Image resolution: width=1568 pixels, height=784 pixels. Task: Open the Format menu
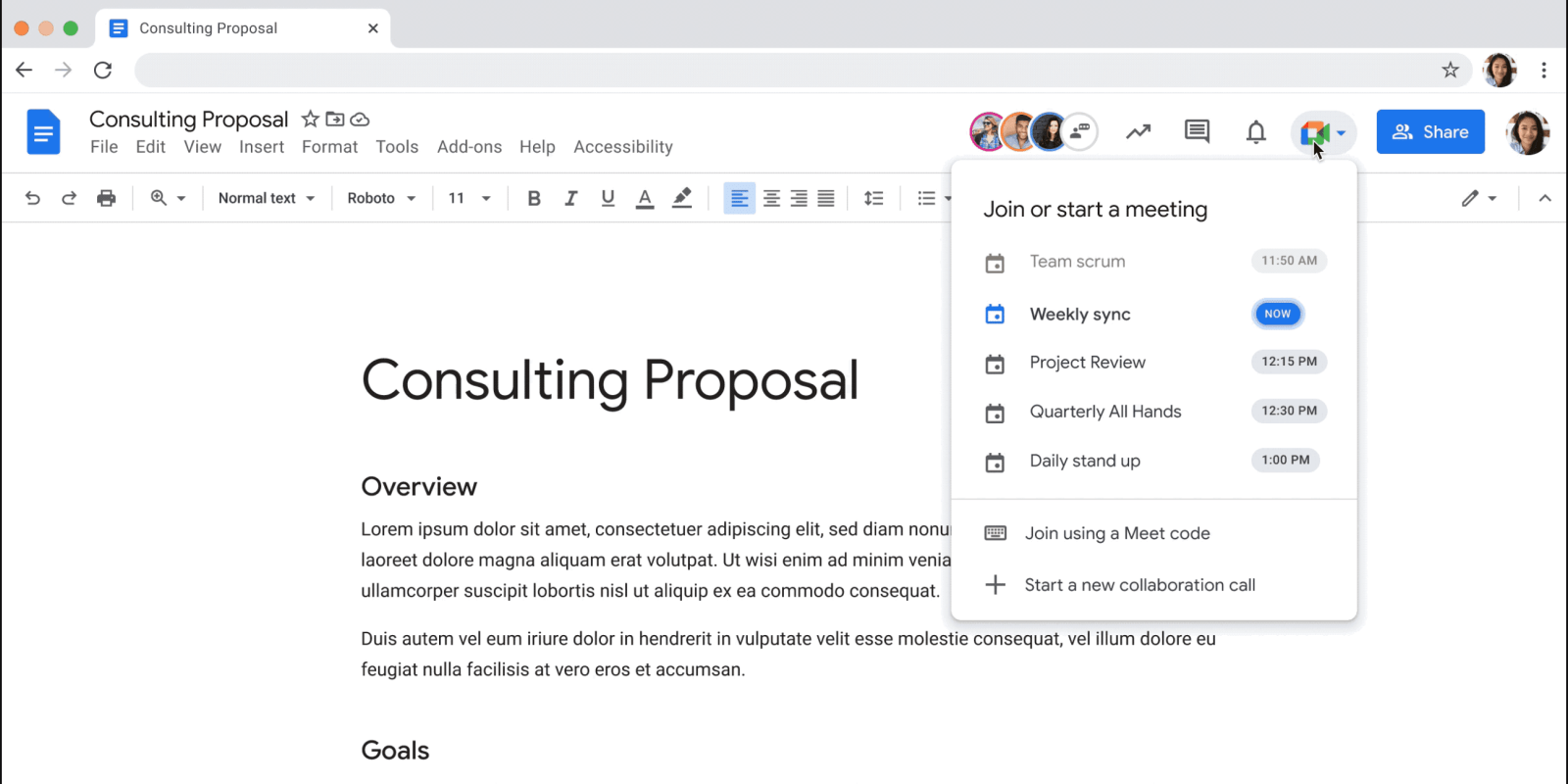pos(329,147)
